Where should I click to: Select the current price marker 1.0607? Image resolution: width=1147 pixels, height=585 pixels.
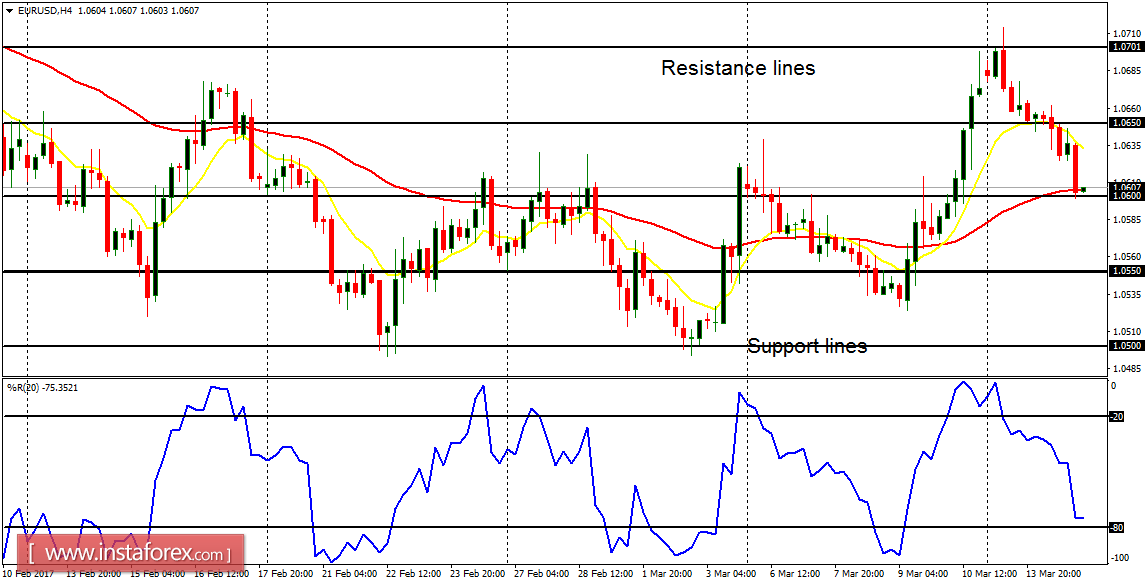pyautogui.click(x=1125, y=188)
